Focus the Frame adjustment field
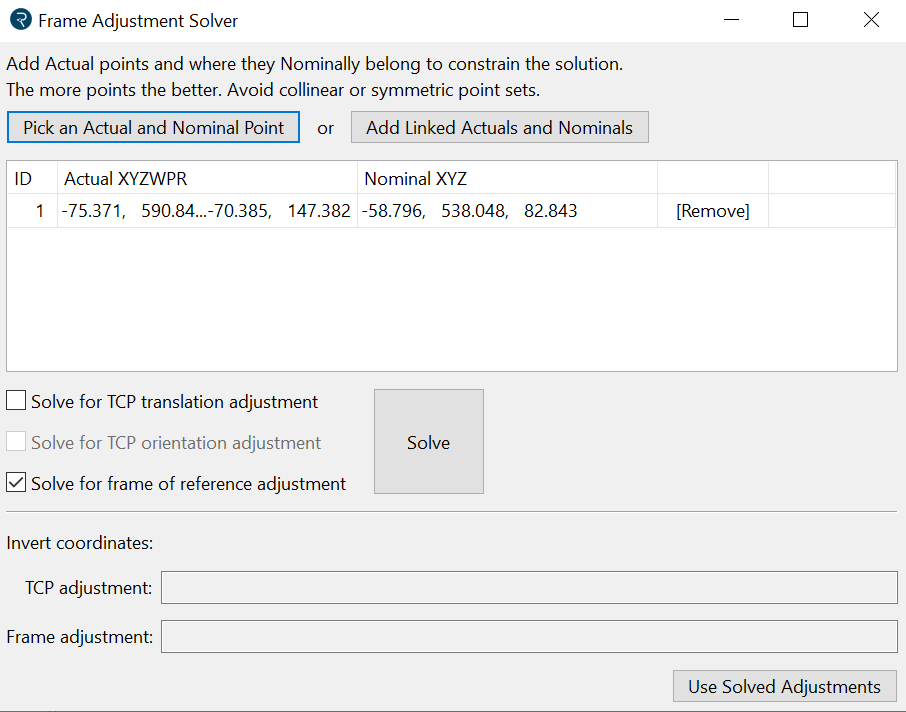The image size is (906, 712). (529, 636)
